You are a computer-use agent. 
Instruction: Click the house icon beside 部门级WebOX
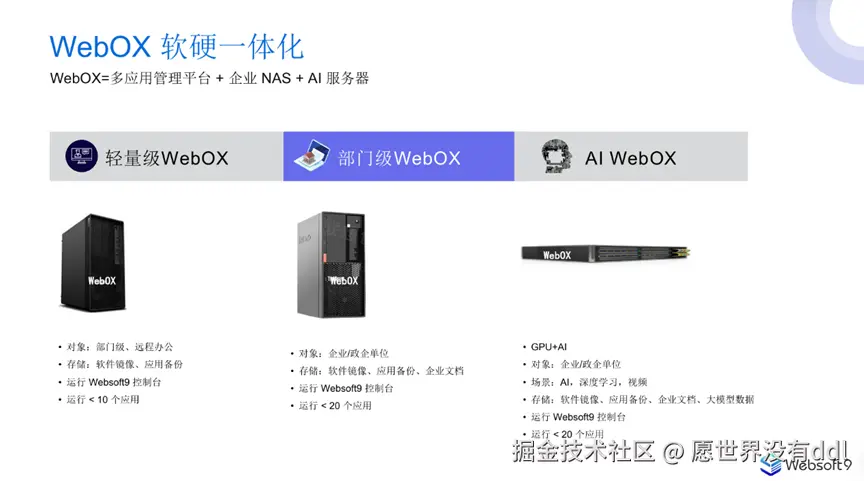[312, 154]
